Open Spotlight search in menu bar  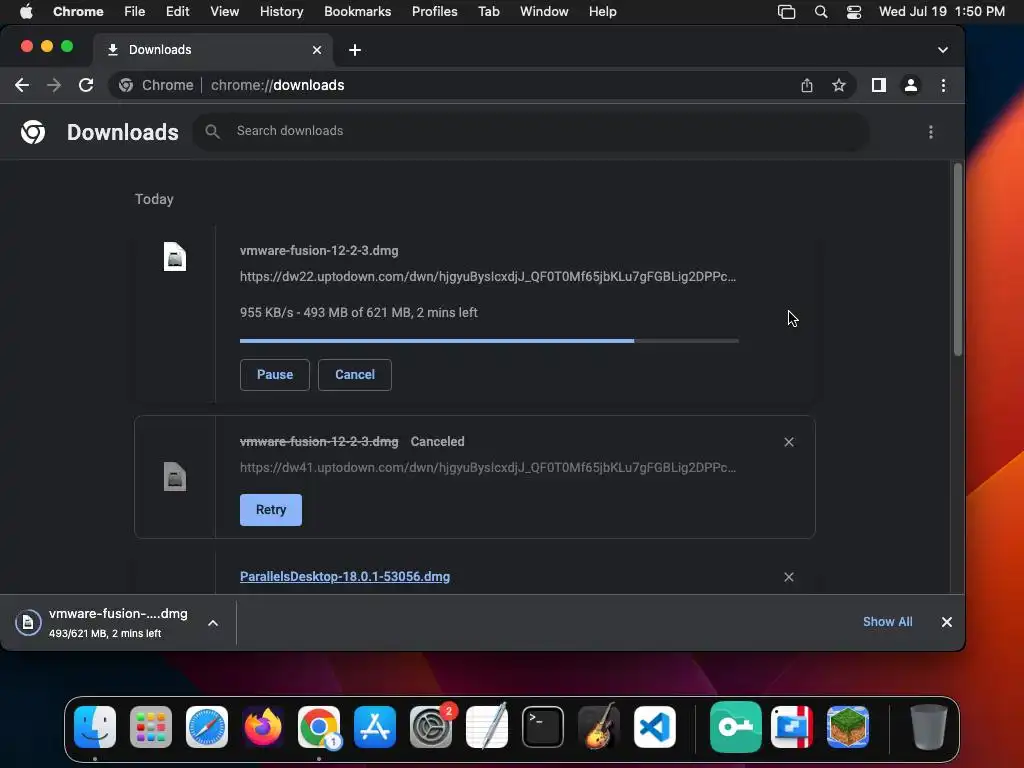(x=821, y=12)
